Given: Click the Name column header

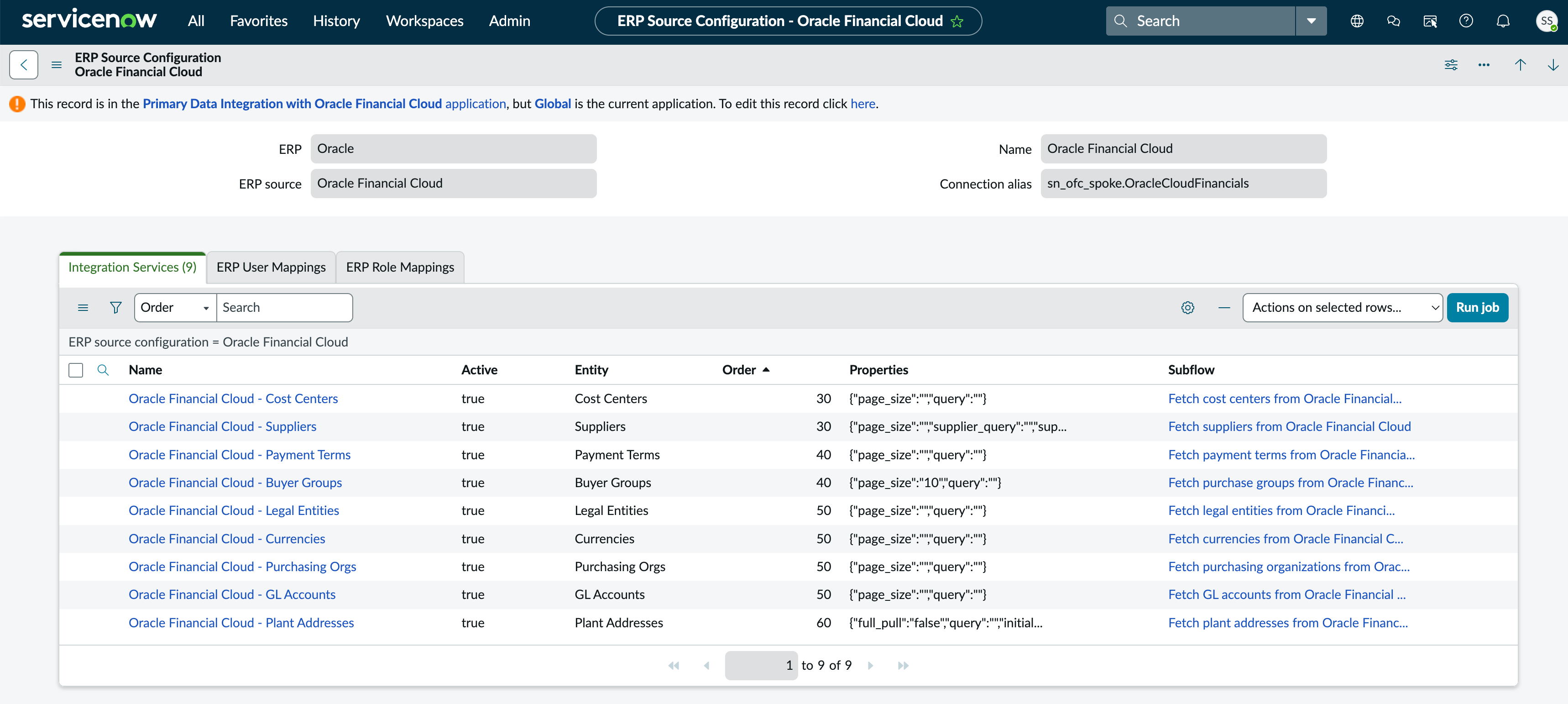Looking at the screenshot, I should pyautogui.click(x=145, y=370).
